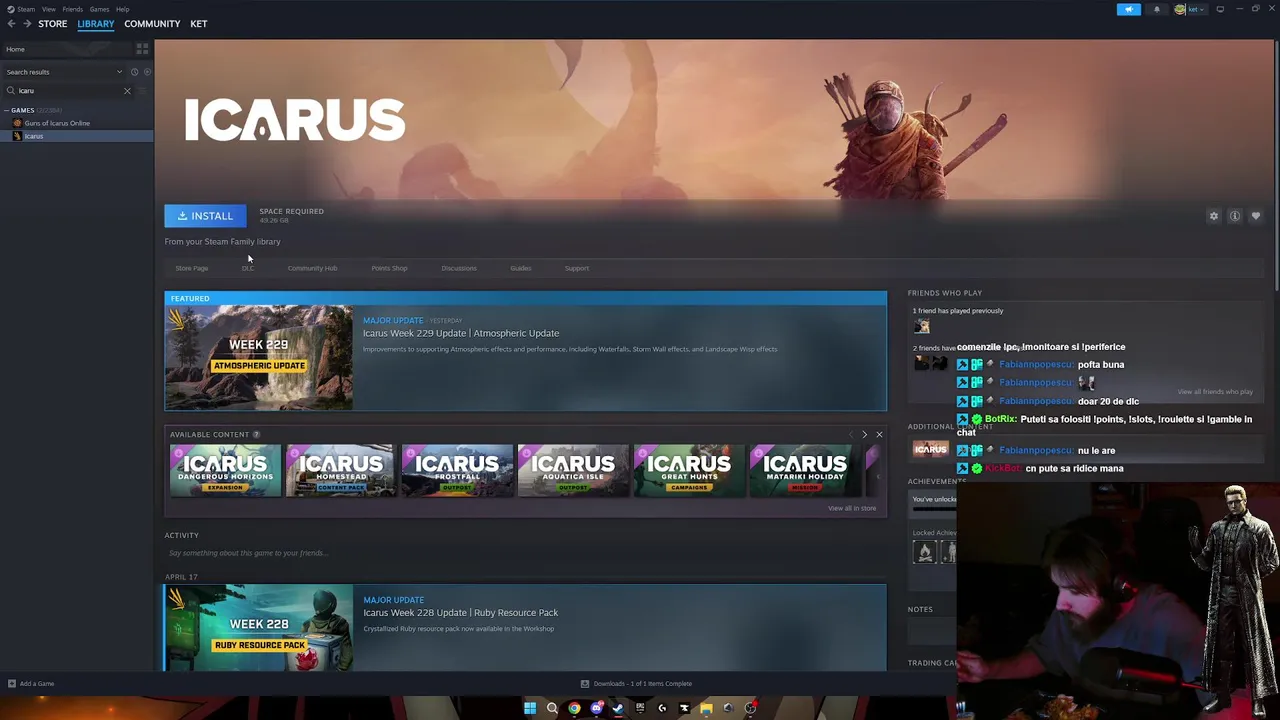Show next available content with right chevron
Image resolution: width=1280 pixels, height=720 pixels.
tap(864, 435)
